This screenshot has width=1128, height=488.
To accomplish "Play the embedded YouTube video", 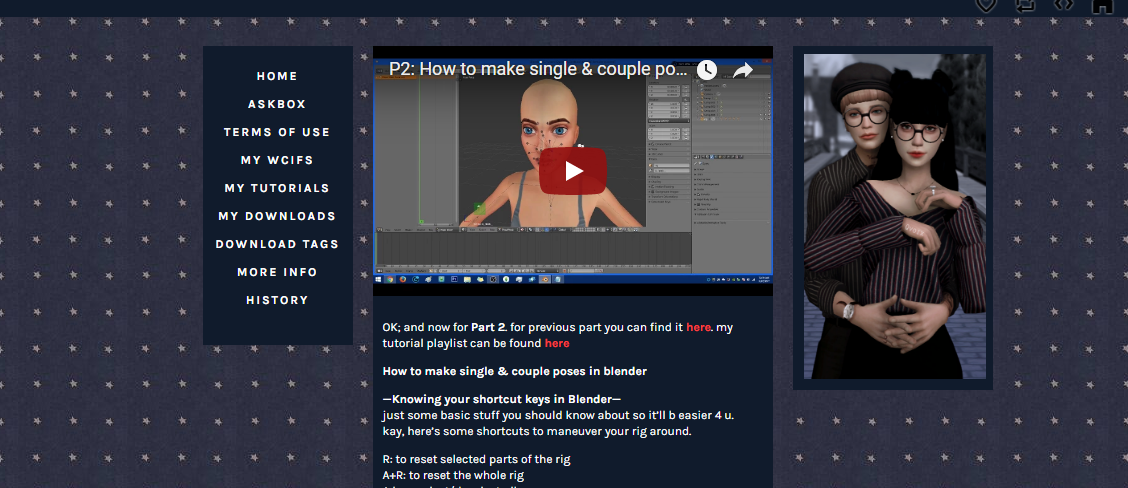I will tap(573, 171).
